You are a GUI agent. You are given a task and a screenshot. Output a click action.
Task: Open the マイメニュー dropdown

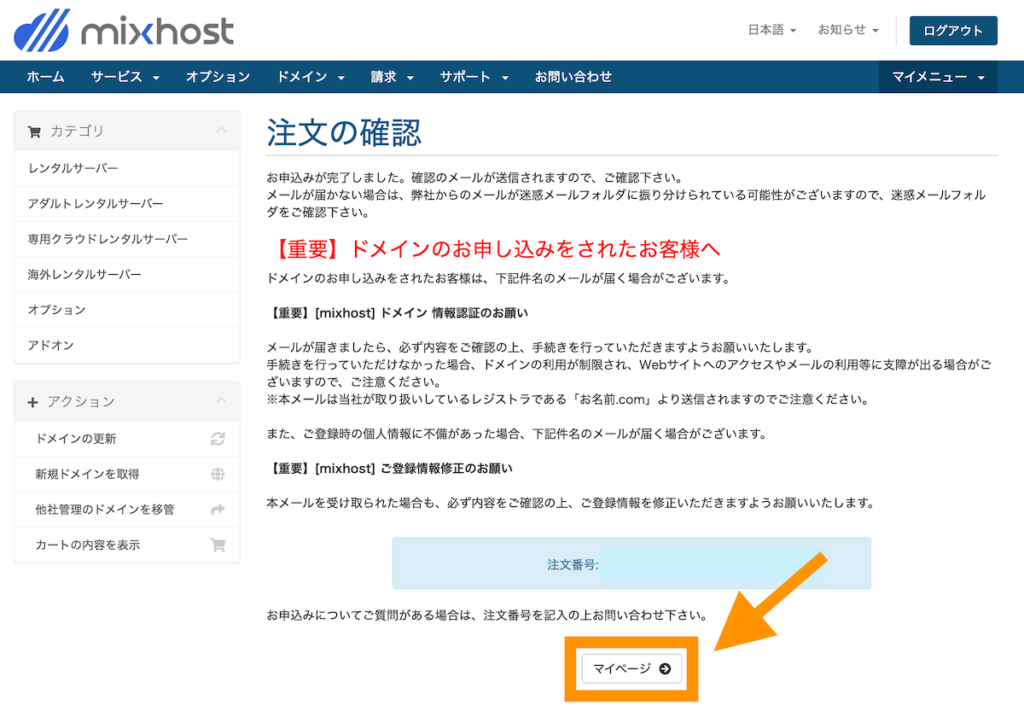pos(936,76)
